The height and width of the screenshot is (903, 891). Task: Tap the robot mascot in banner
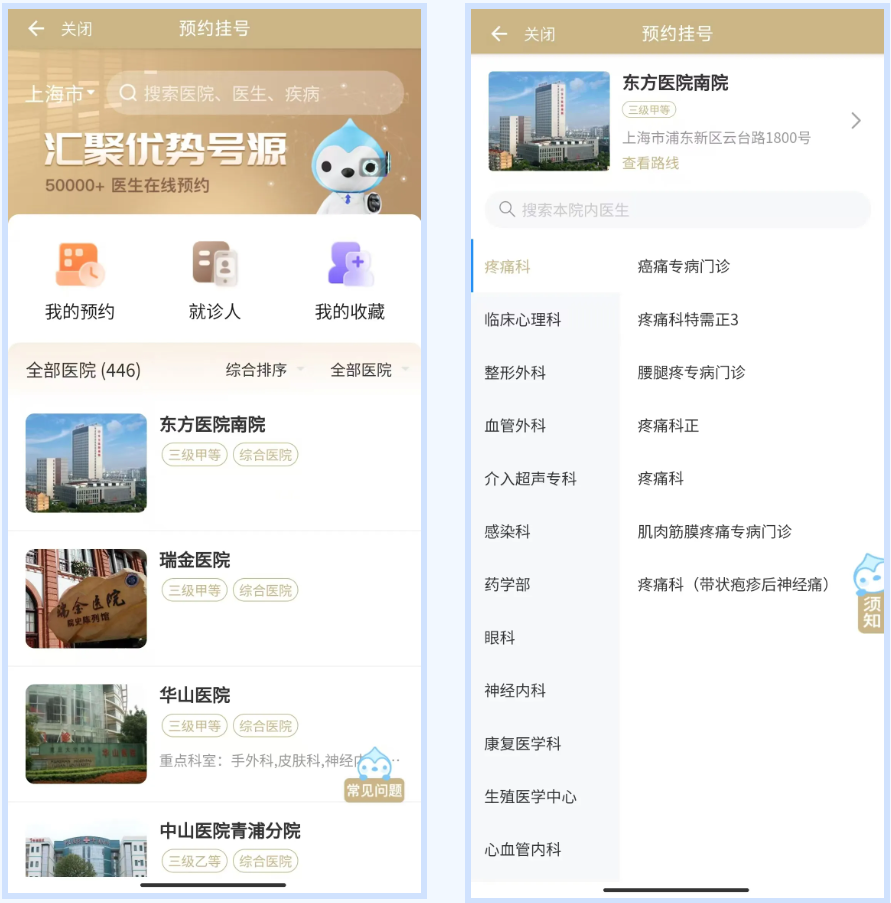[348, 167]
